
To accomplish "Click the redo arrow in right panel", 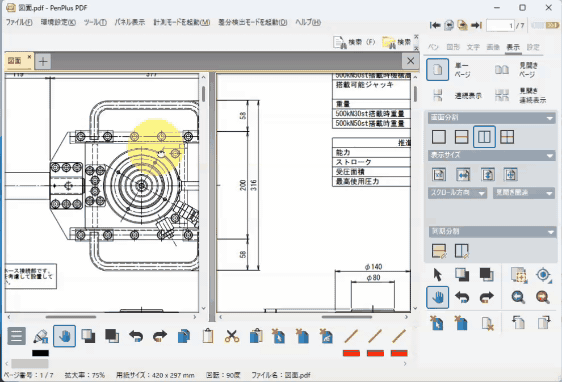I will coord(486,297).
